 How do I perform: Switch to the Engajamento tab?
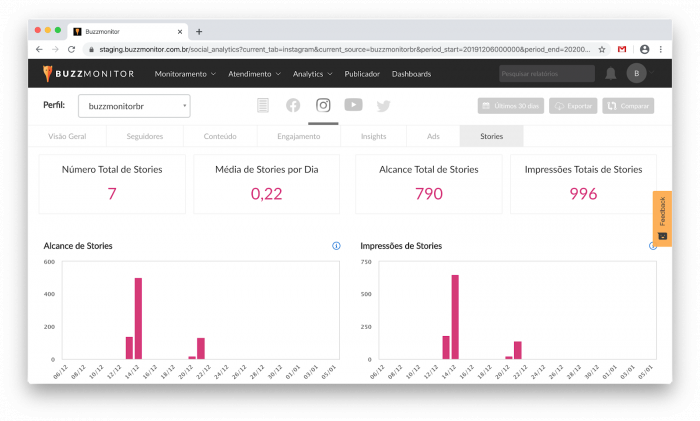299,136
